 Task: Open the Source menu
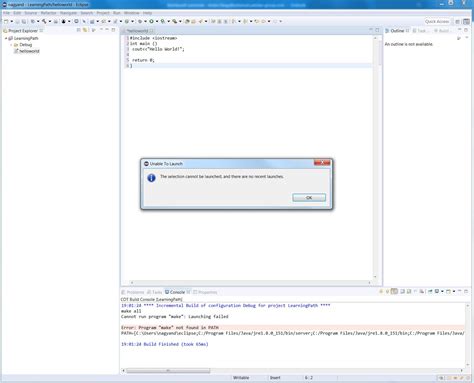[x=30, y=13]
